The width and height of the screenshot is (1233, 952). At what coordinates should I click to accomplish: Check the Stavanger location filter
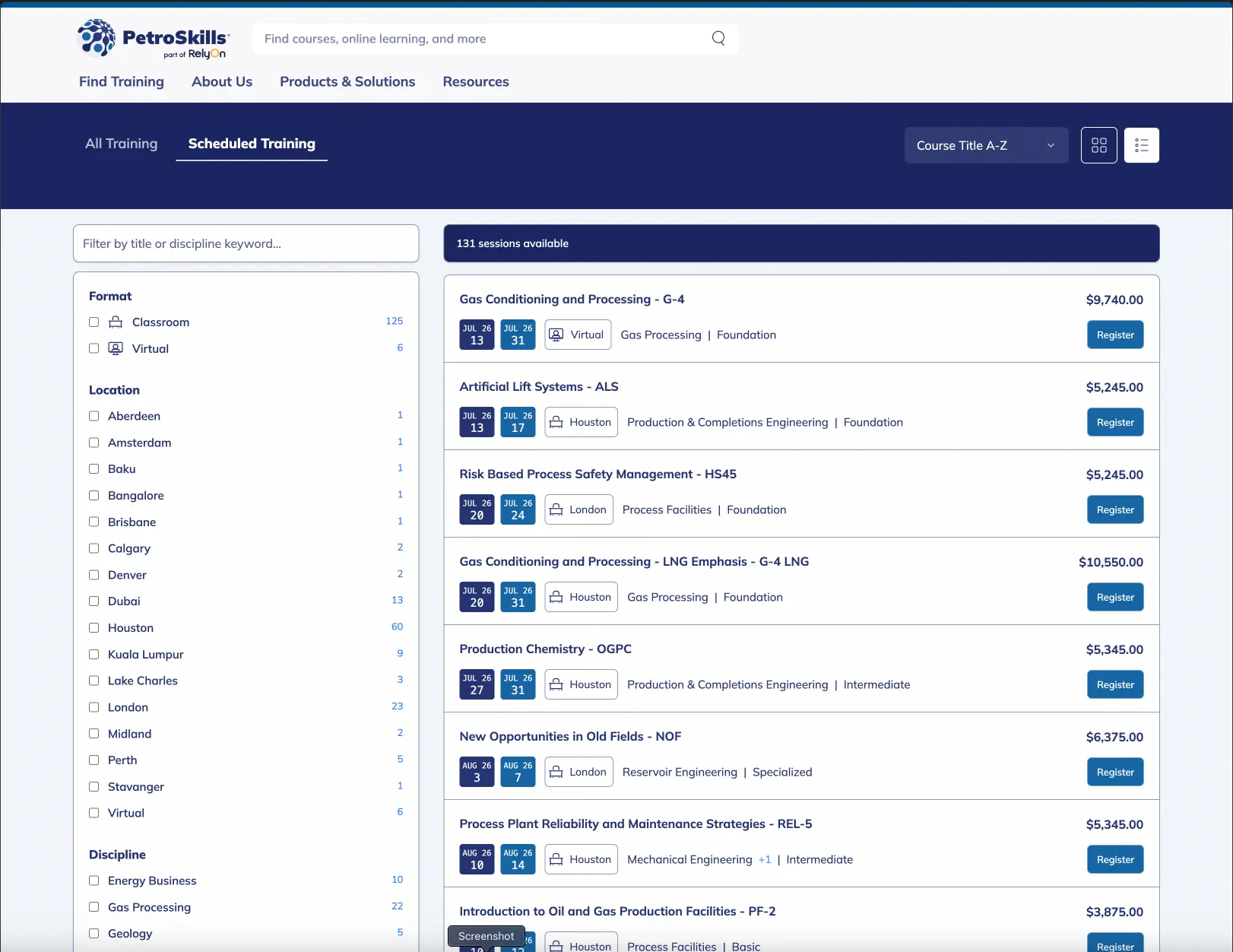point(94,787)
